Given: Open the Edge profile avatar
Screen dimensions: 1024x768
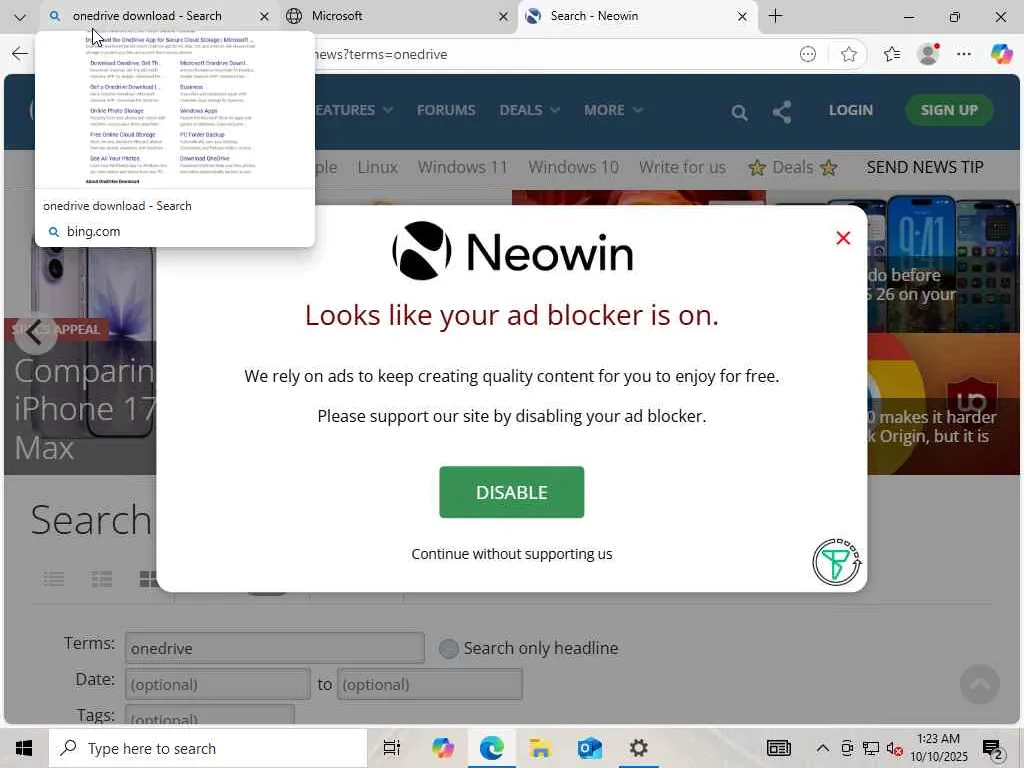Looking at the screenshot, I should [x=928, y=54].
